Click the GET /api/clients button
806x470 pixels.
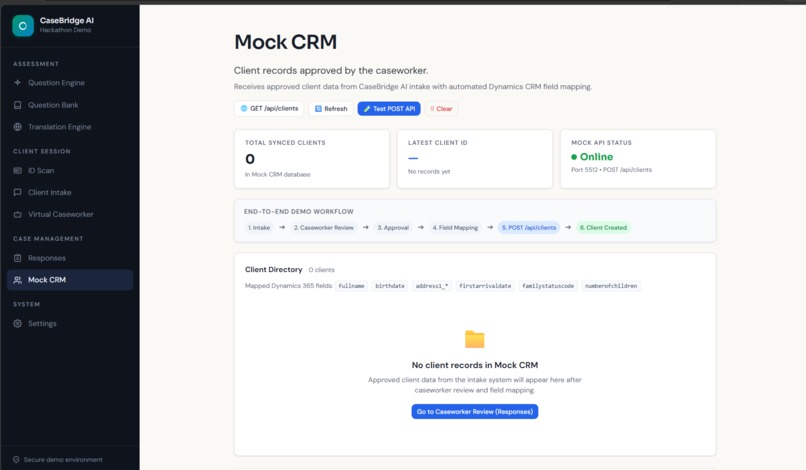tap(269, 109)
